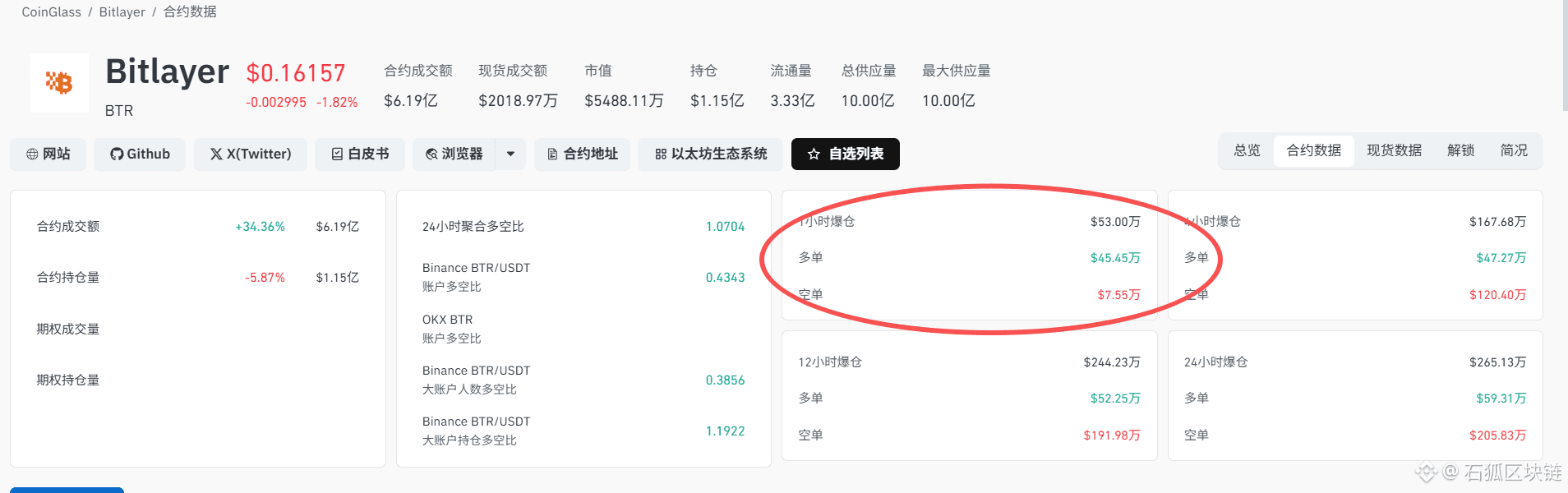
Task: Switch to the 解锁 tab
Action: [1461, 151]
